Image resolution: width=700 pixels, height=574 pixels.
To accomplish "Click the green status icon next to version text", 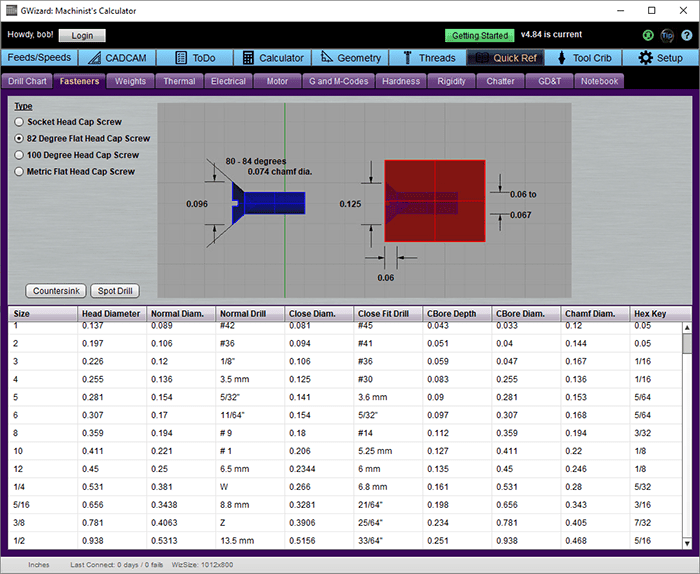I will point(648,35).
